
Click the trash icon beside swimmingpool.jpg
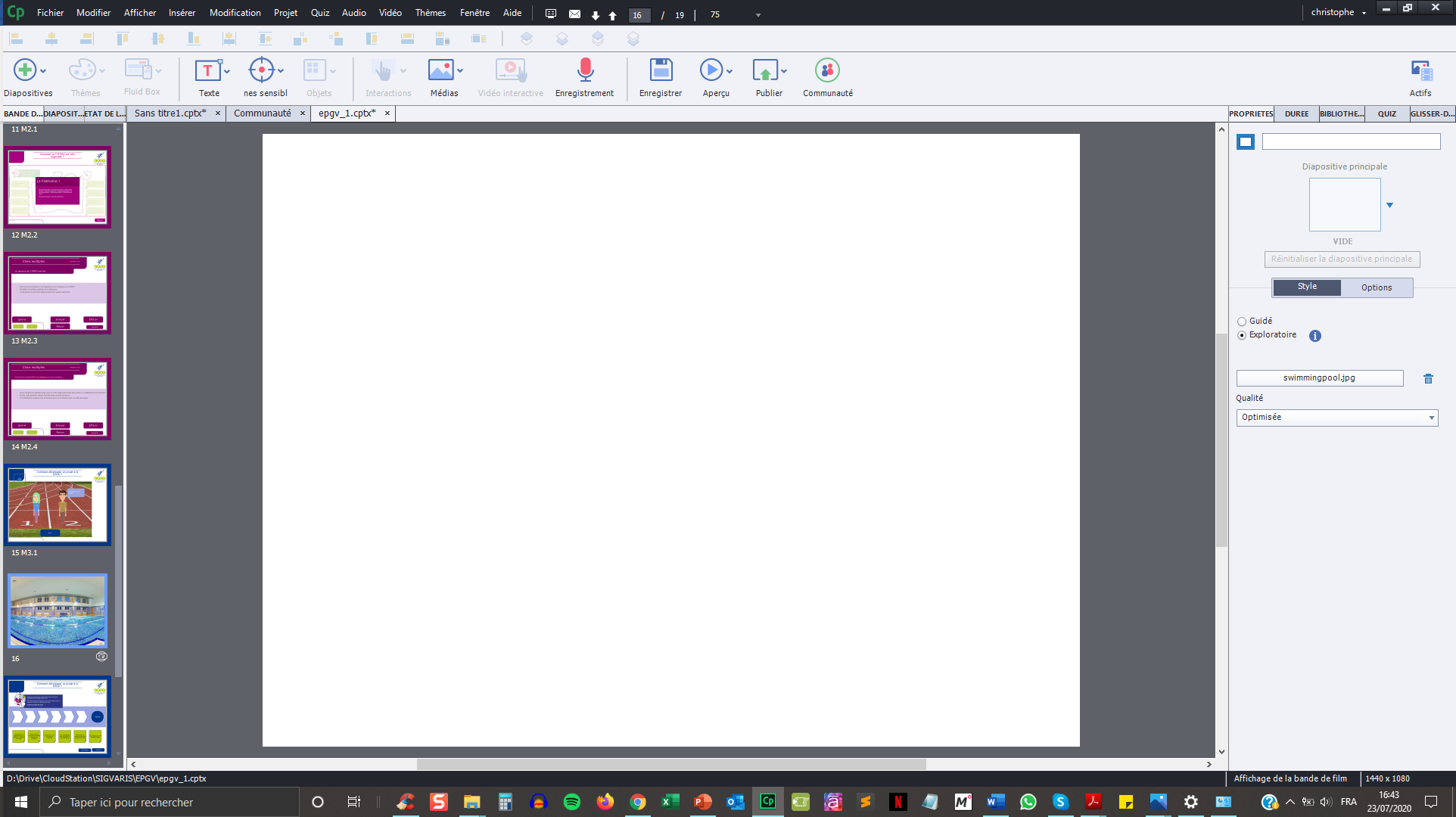coord(1428,379)
